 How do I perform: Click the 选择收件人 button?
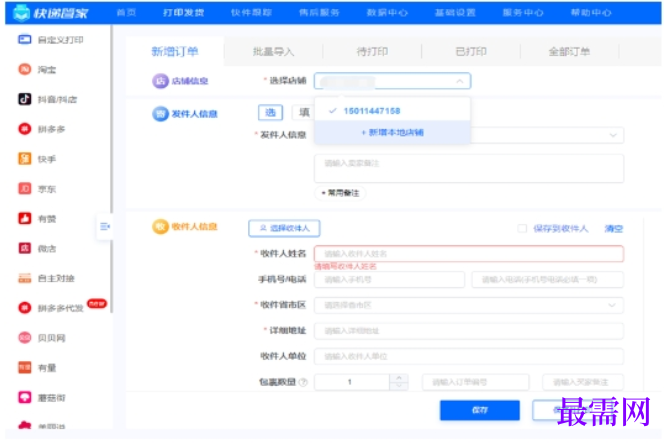[x=284, y=228]
